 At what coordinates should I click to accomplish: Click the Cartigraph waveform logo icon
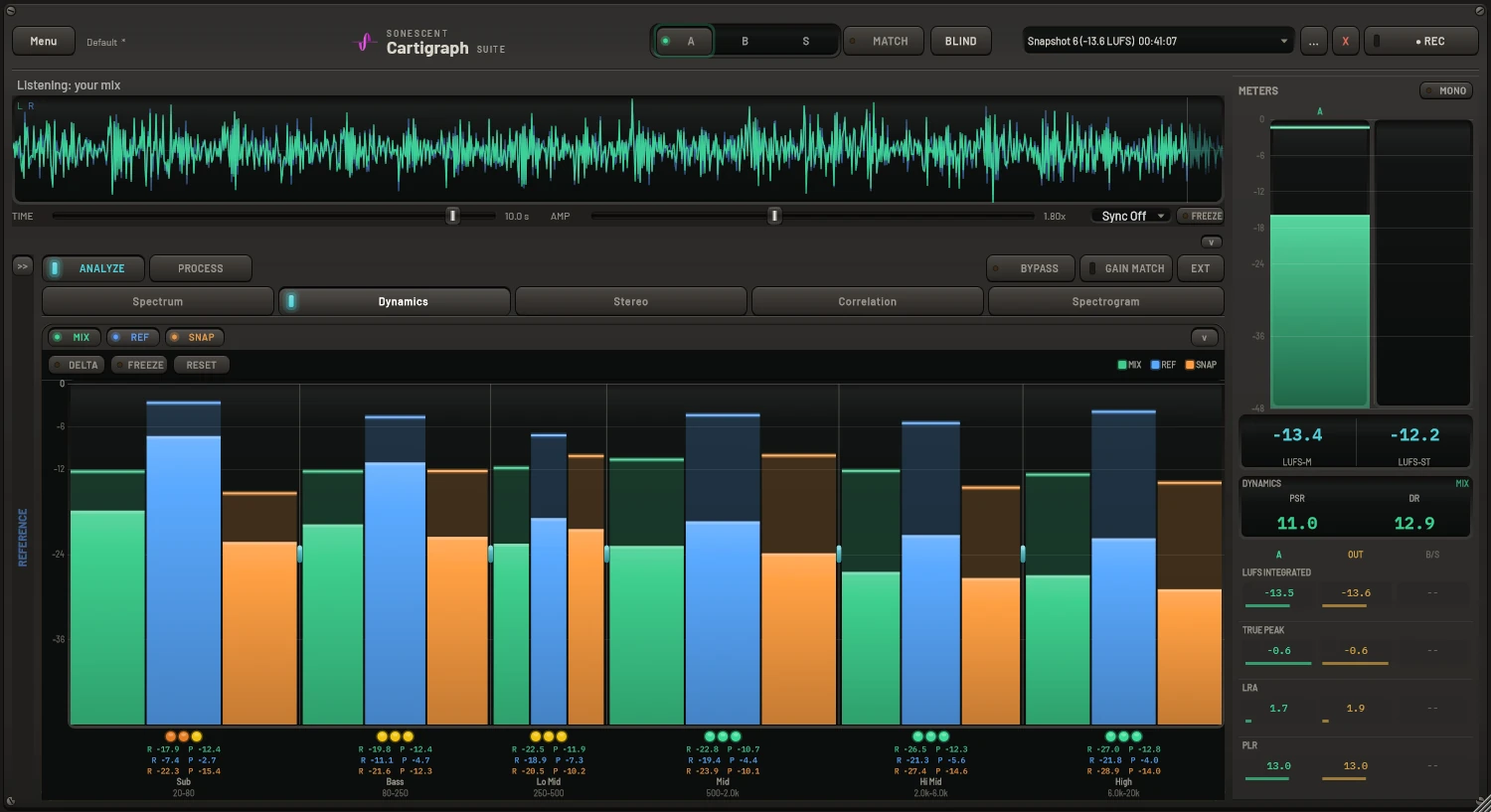click(x=364, y=43)
